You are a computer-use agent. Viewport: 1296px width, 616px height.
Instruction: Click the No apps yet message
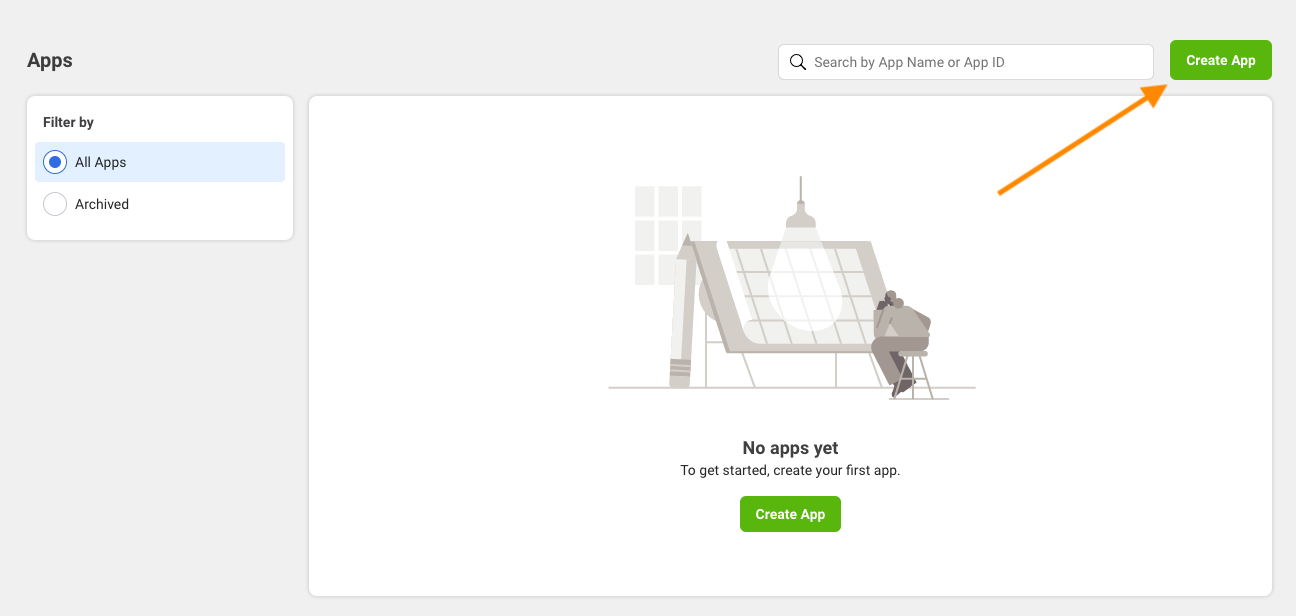pyautogui.click(x=790, y=448)
